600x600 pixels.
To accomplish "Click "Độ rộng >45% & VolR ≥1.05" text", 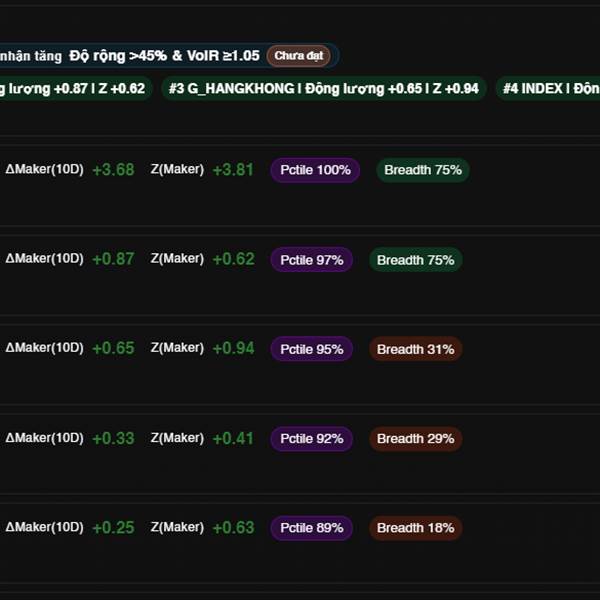I will pyautogui.click(x=165, y=56).
